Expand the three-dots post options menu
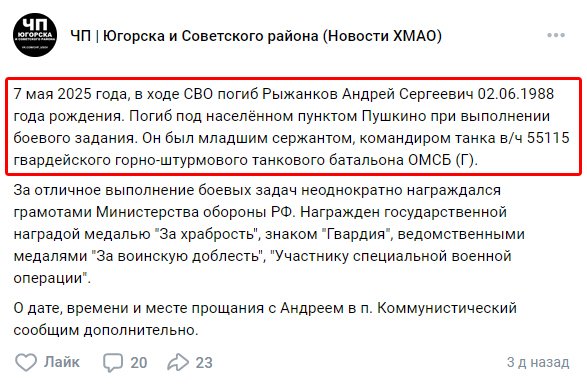 [556, 35]
